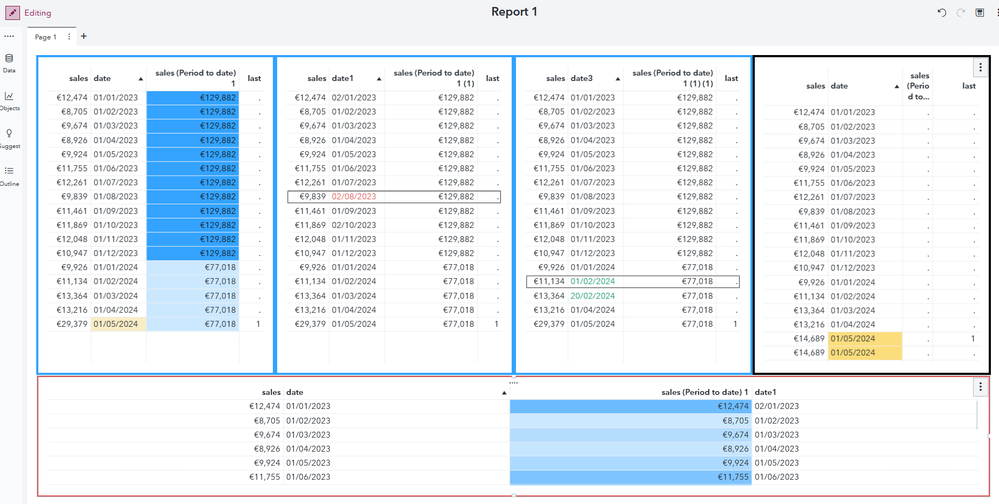999x504 pixels.
Task: Select the green 20/02/2024 date cell
Action: [593, 296]
